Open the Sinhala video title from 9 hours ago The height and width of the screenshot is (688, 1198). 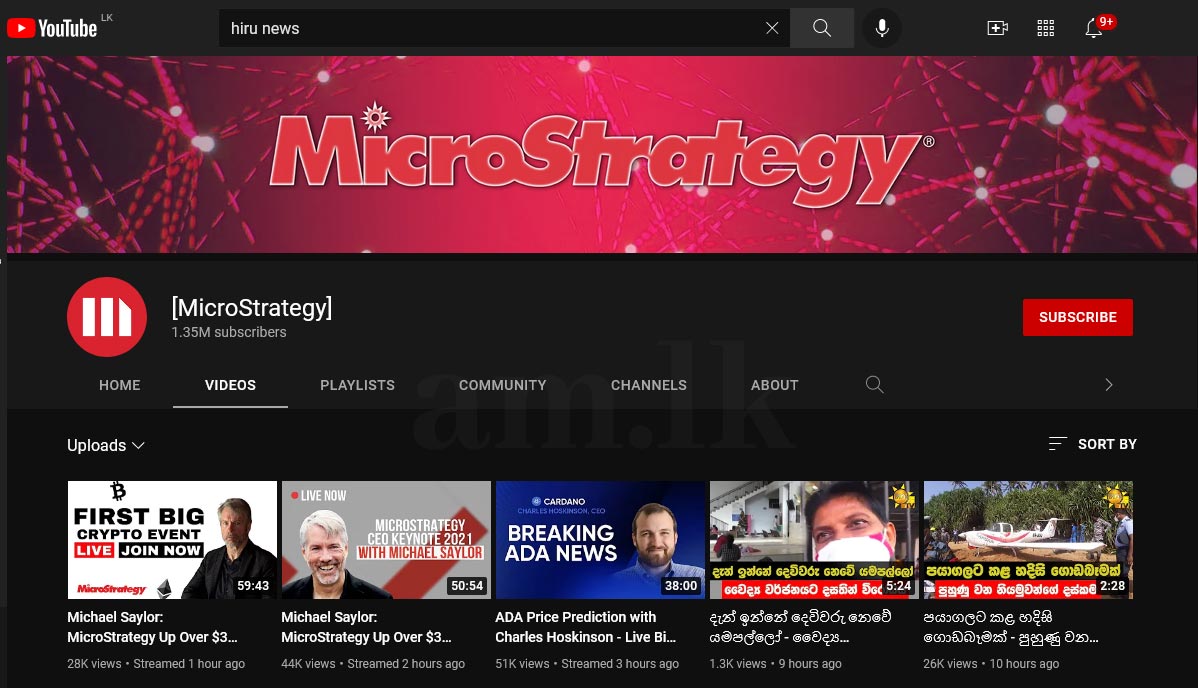tap(800, 627)
